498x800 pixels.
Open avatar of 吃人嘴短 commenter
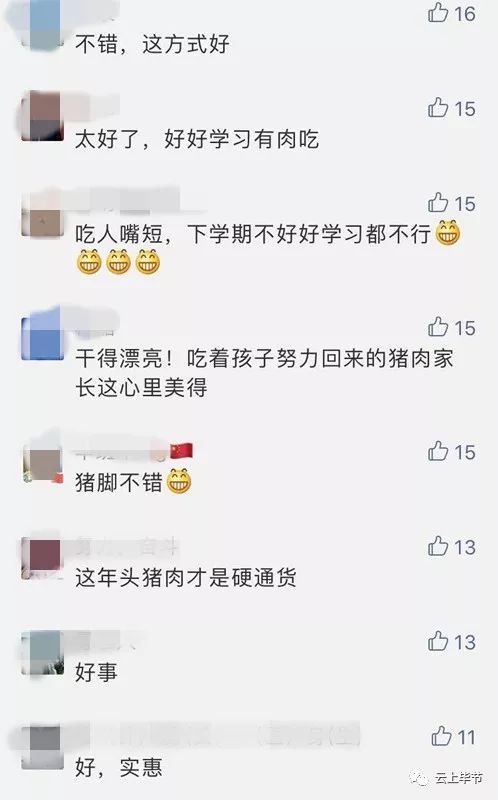[x=43, y=214]
